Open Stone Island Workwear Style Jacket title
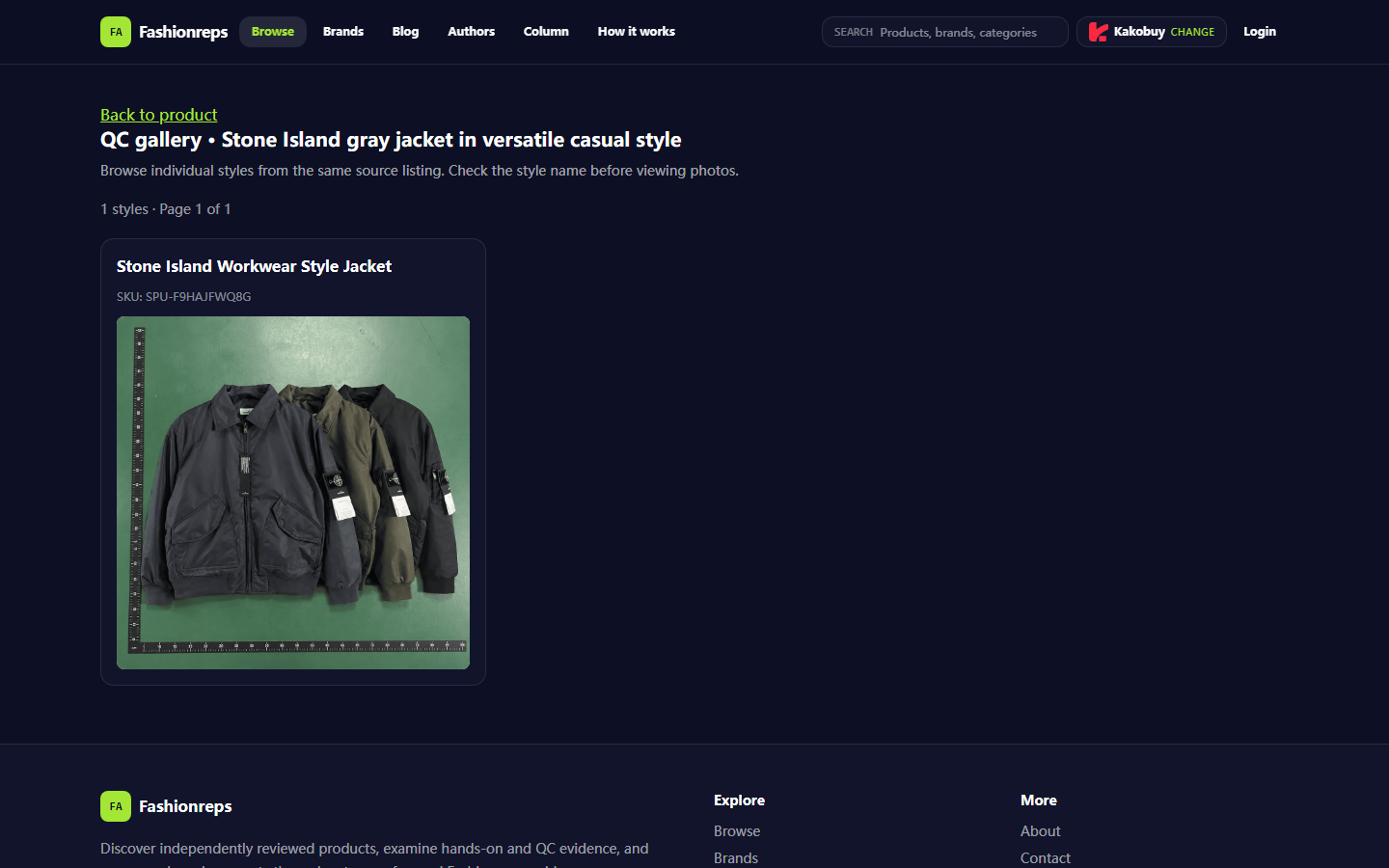This screenshot has height=868, width=1389. 254,266
